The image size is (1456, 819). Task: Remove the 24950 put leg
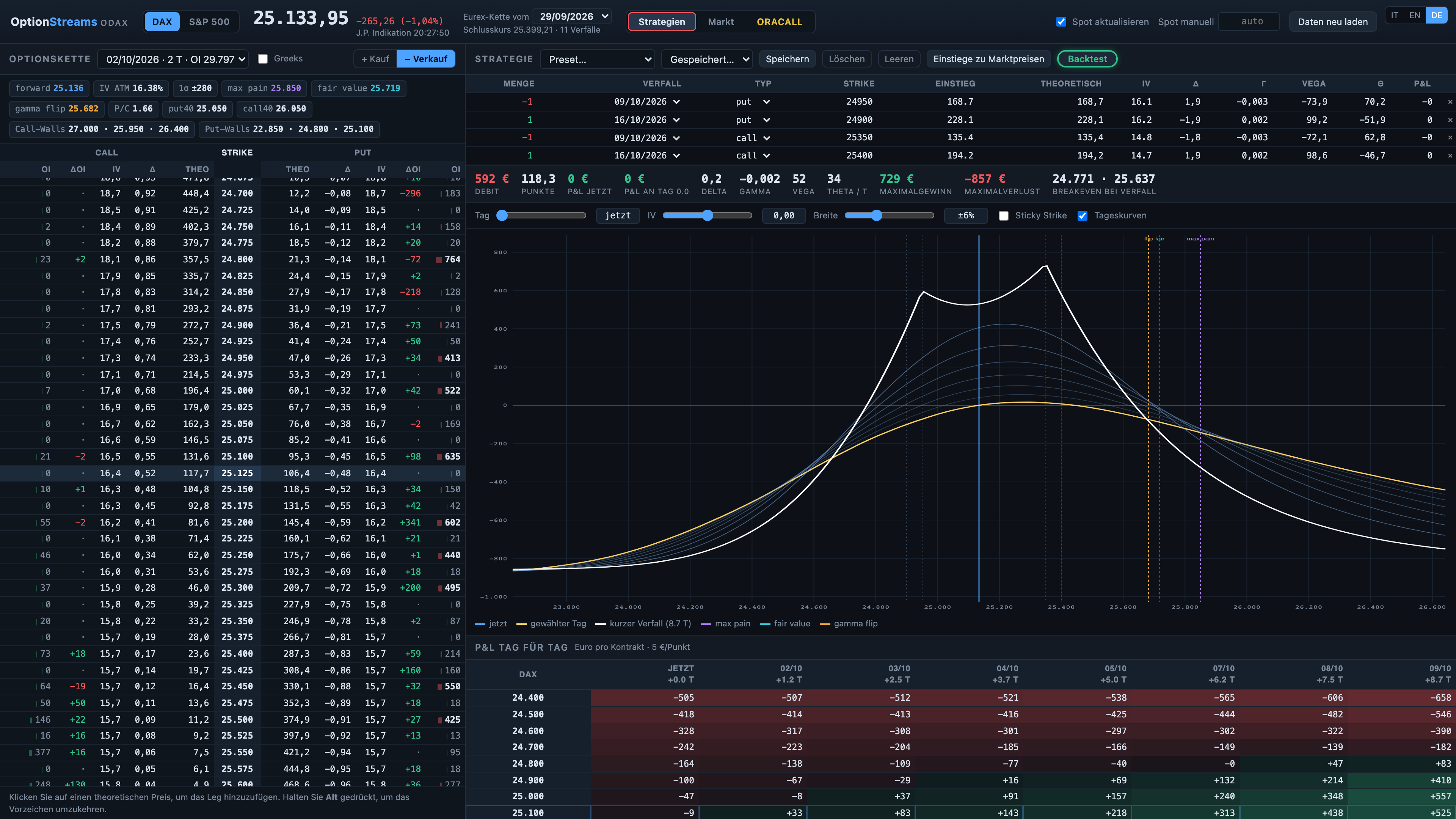(1450, 102)
